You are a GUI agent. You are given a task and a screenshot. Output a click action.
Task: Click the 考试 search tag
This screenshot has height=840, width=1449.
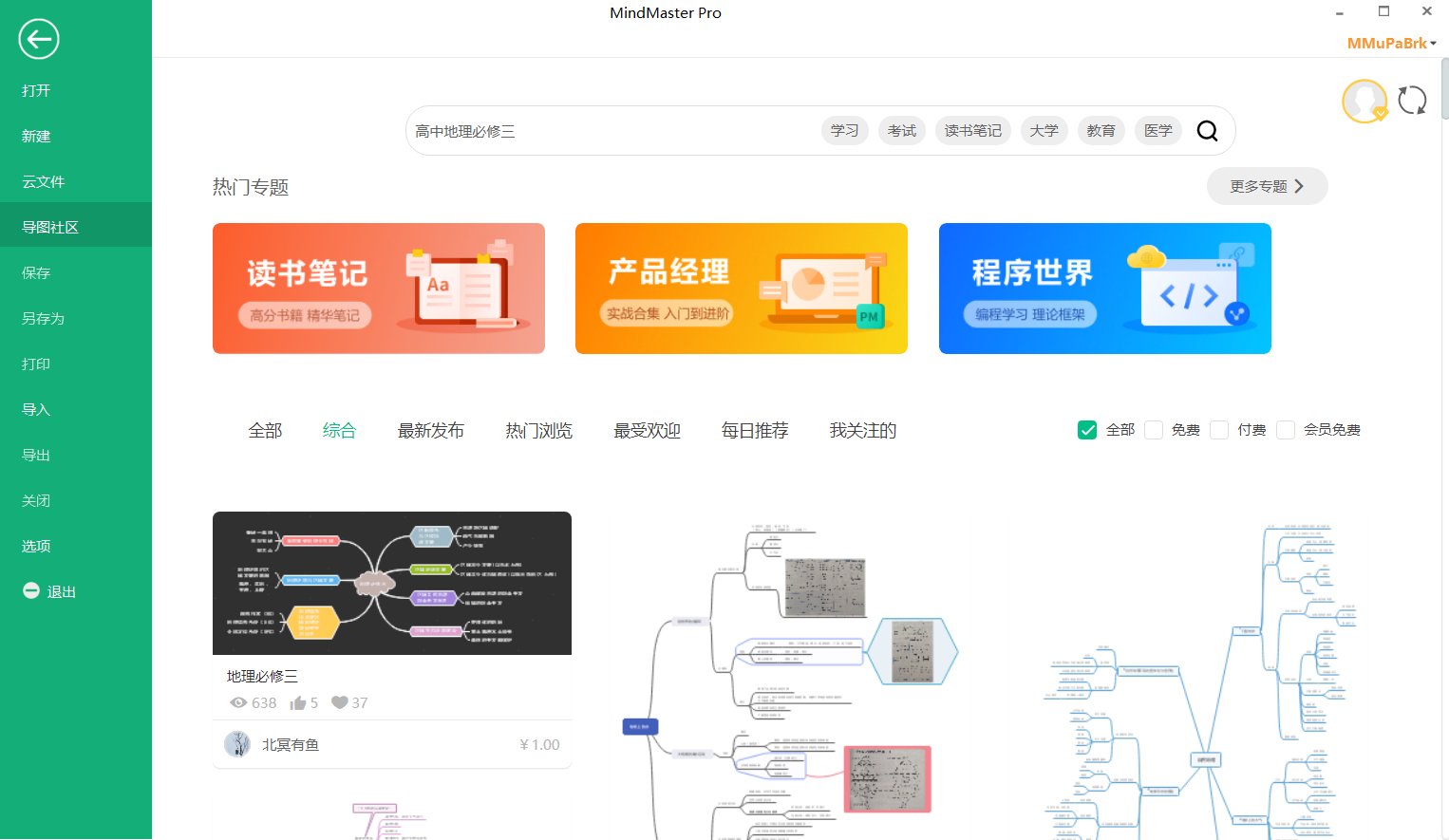coord(902,131)
